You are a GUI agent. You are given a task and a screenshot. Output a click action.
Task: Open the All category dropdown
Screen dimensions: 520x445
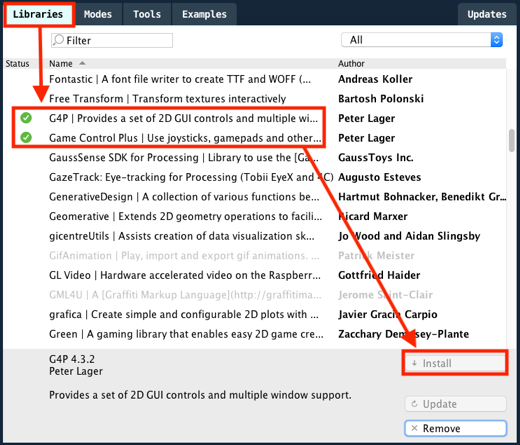click(422, 40)
